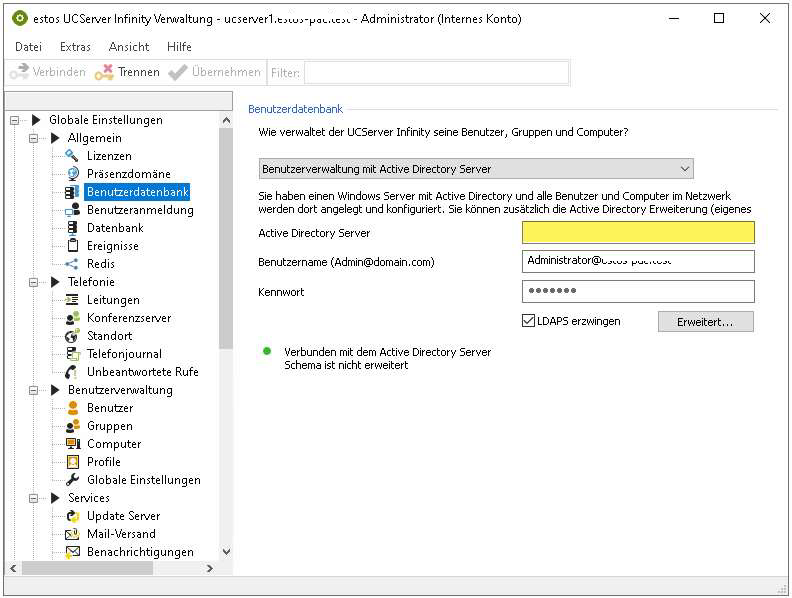Collapse the Telefonie tree node
792x598 pixels.
[33, 282]
